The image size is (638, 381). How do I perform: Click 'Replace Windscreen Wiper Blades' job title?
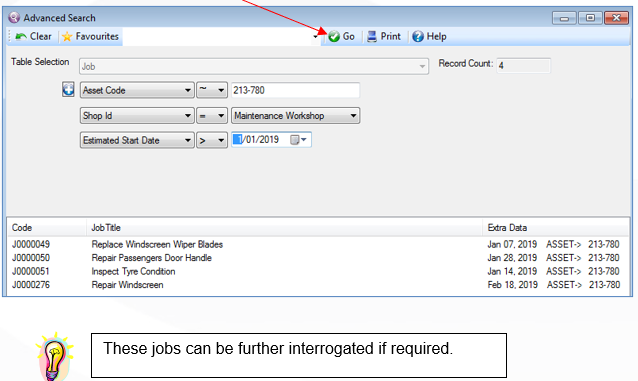click(157, 244)
